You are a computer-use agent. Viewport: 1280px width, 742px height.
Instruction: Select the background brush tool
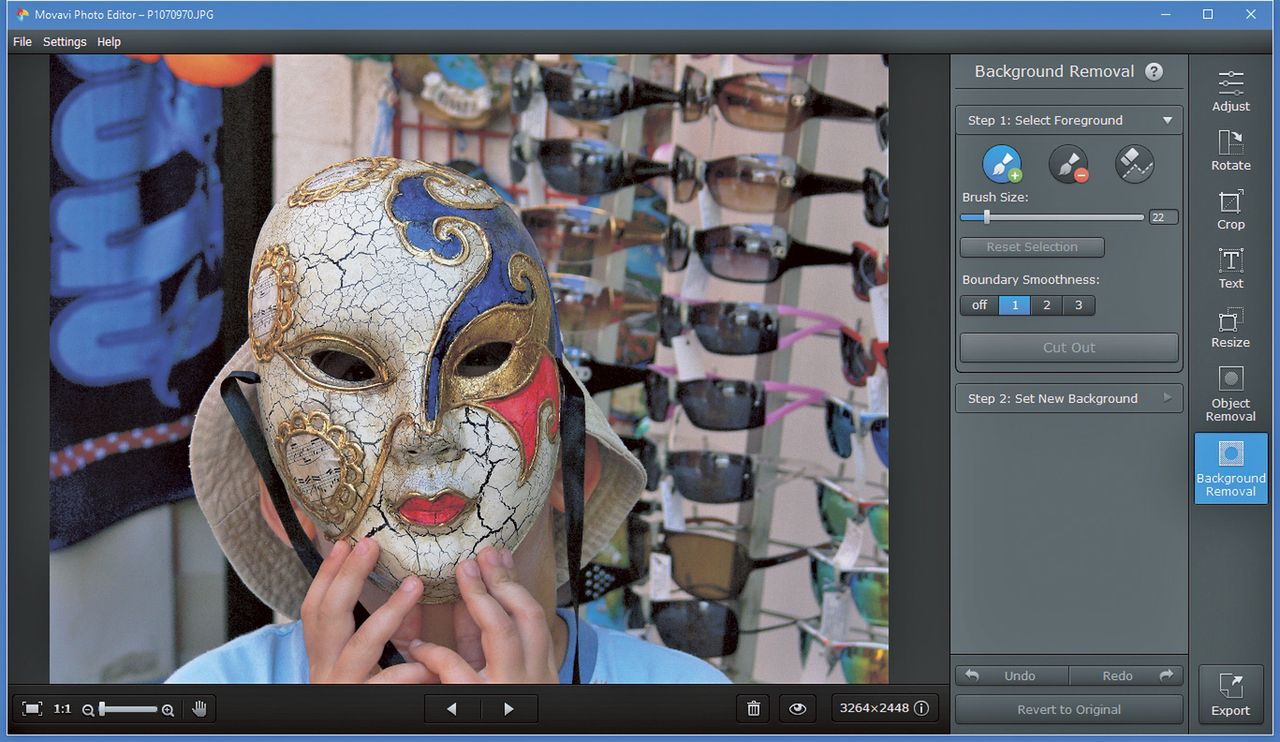[1068, 163]
